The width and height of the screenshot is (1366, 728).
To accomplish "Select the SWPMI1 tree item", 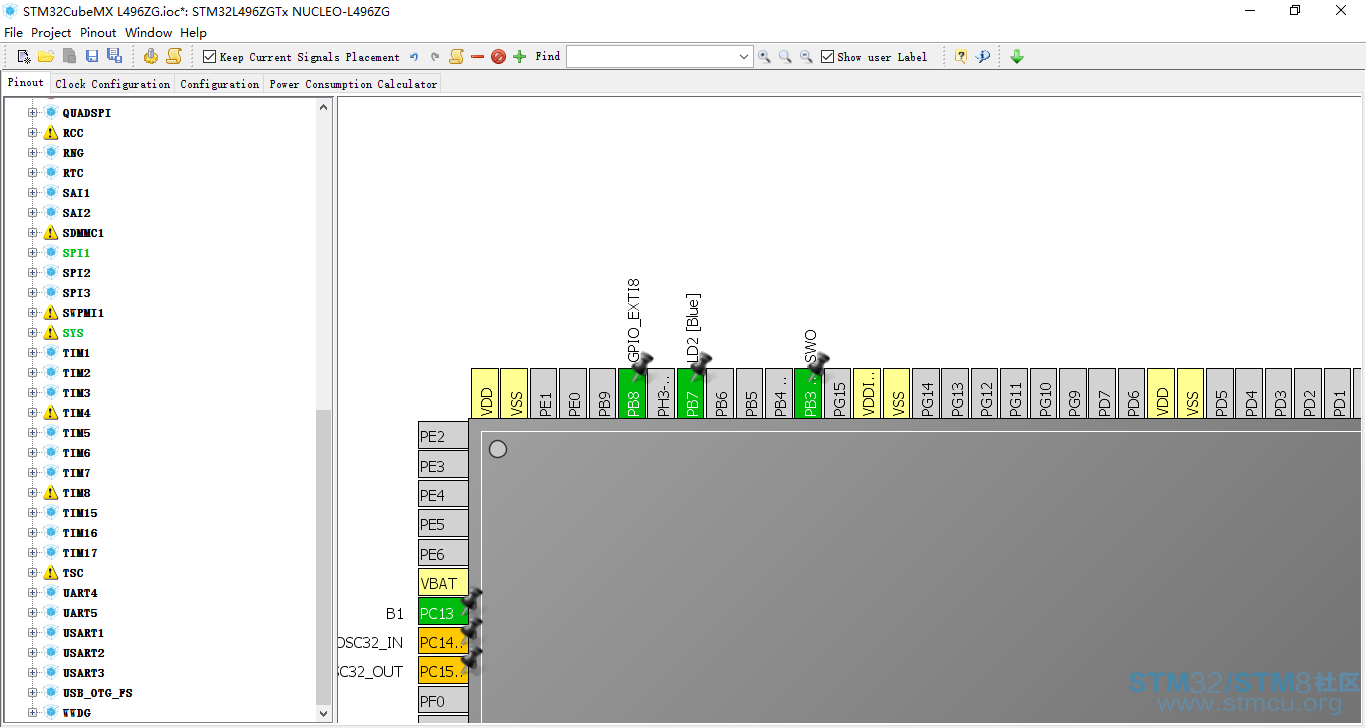I will (x=83, y=313).
